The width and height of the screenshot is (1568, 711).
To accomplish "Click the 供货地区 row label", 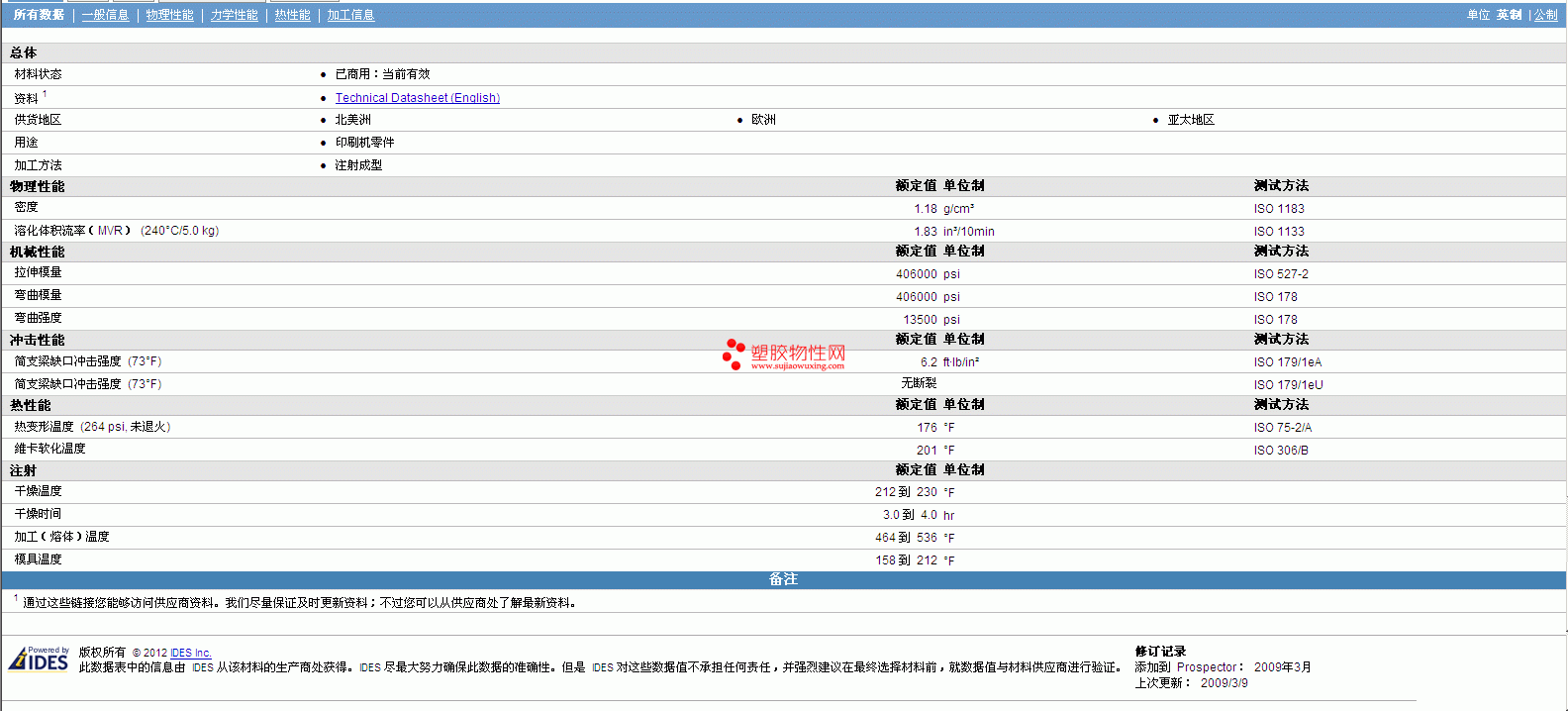I will point(38,120).
